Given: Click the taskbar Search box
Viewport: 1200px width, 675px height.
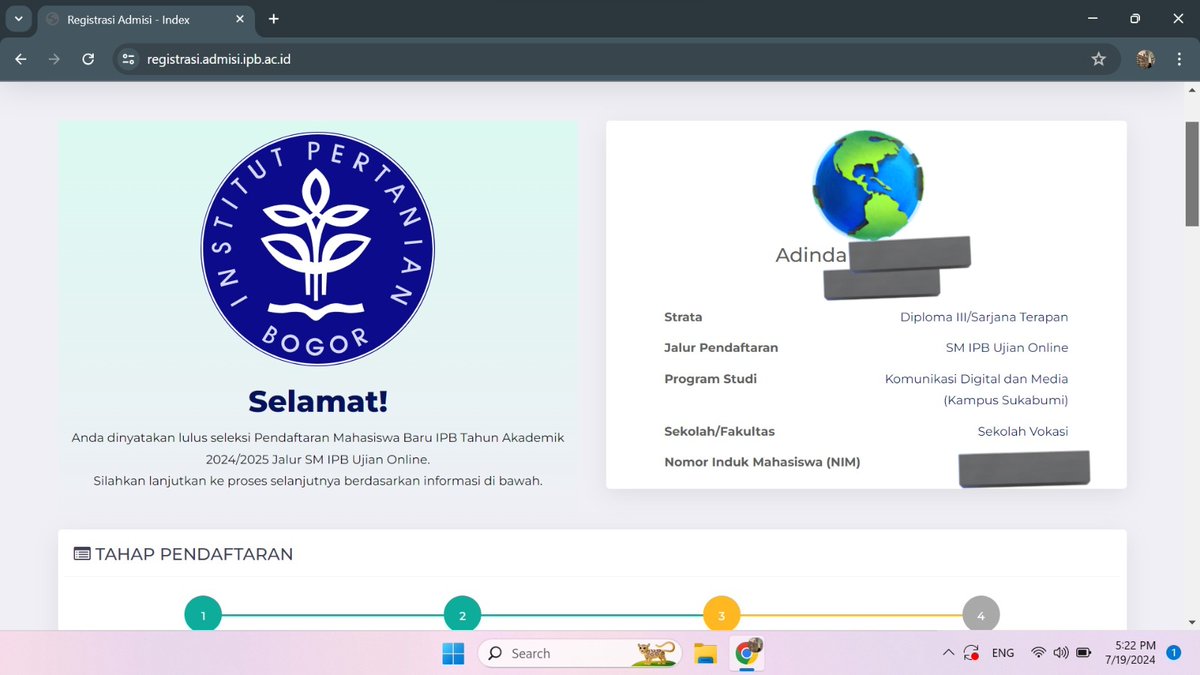Looking at the screenshot, I should 579,653.
